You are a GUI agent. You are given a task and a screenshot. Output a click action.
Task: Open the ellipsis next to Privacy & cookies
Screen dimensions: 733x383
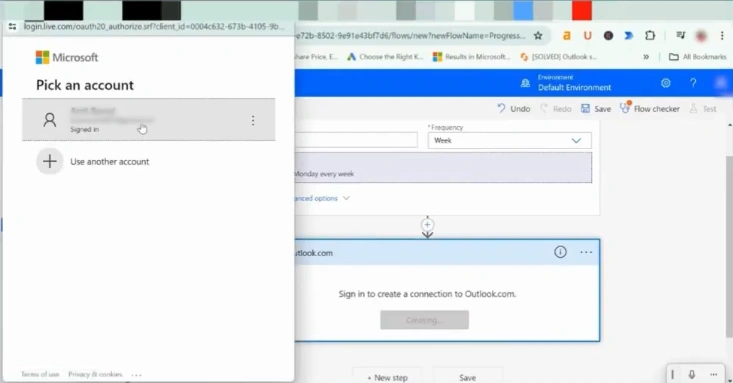137,375
